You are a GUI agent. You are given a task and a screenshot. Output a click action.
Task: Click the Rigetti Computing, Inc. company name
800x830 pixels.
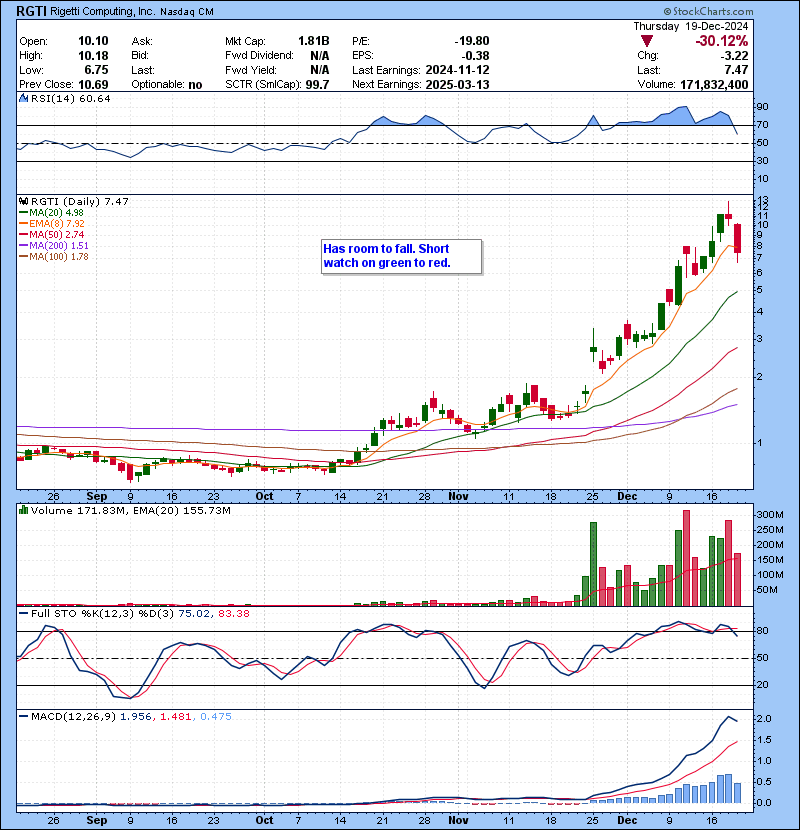click(x=103, y=12)
